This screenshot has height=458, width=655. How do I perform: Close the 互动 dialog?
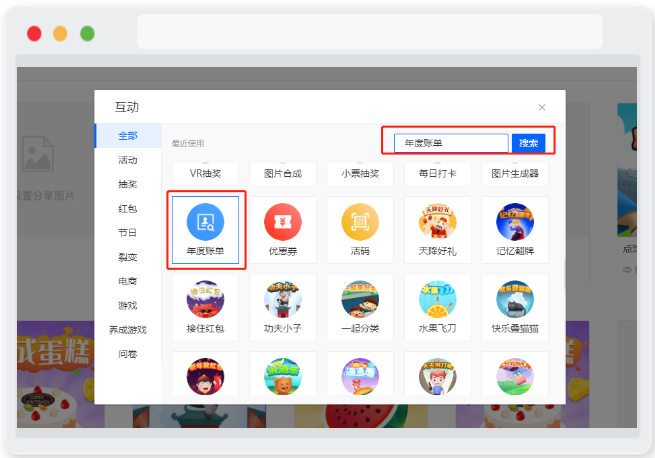click(542, 107)
